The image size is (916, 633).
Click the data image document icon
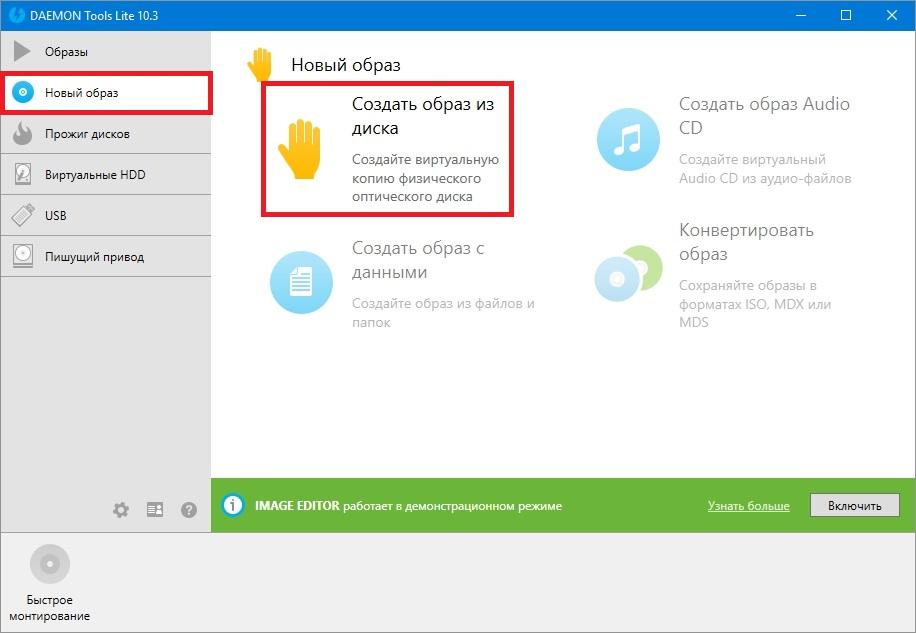point(301,282)
